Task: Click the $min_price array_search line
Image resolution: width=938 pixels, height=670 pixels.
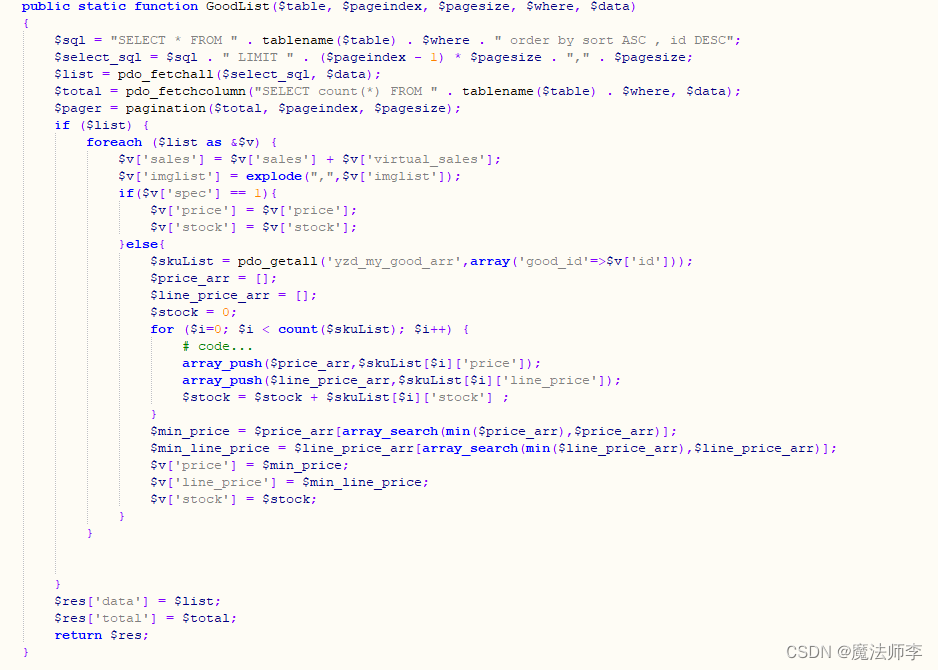Action: click(x=413, y=431)
